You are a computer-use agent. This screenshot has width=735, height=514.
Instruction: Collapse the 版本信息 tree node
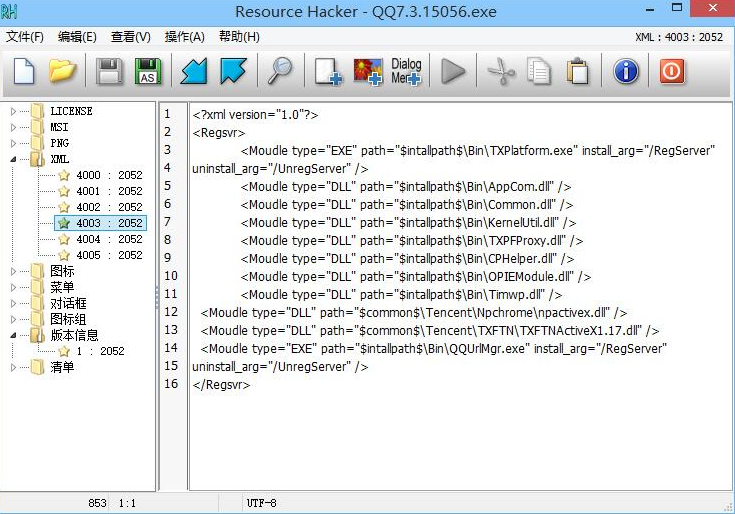pos(13,335)
